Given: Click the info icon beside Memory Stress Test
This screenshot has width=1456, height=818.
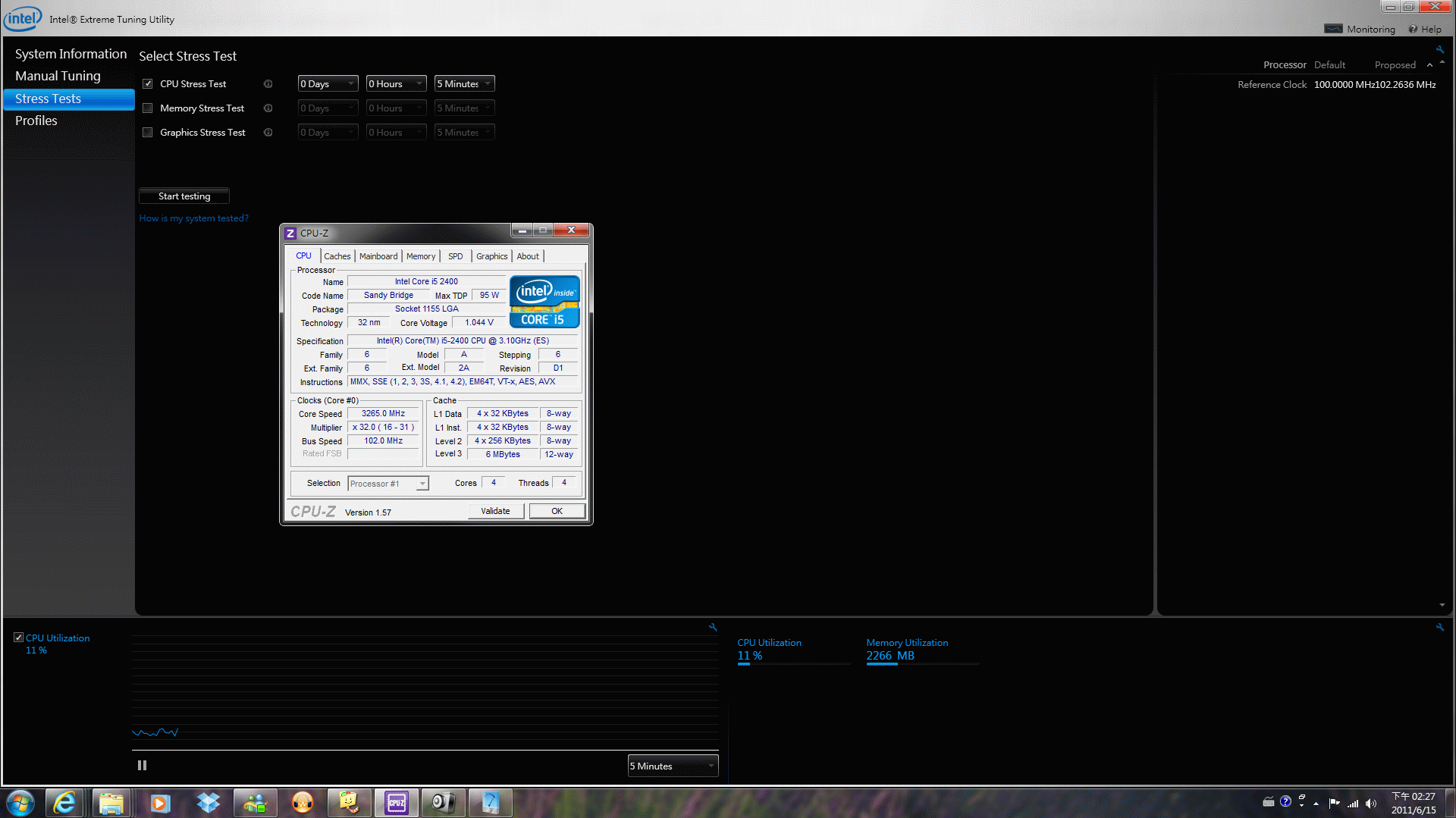Looking at the screenshot, I should point(268,108).
